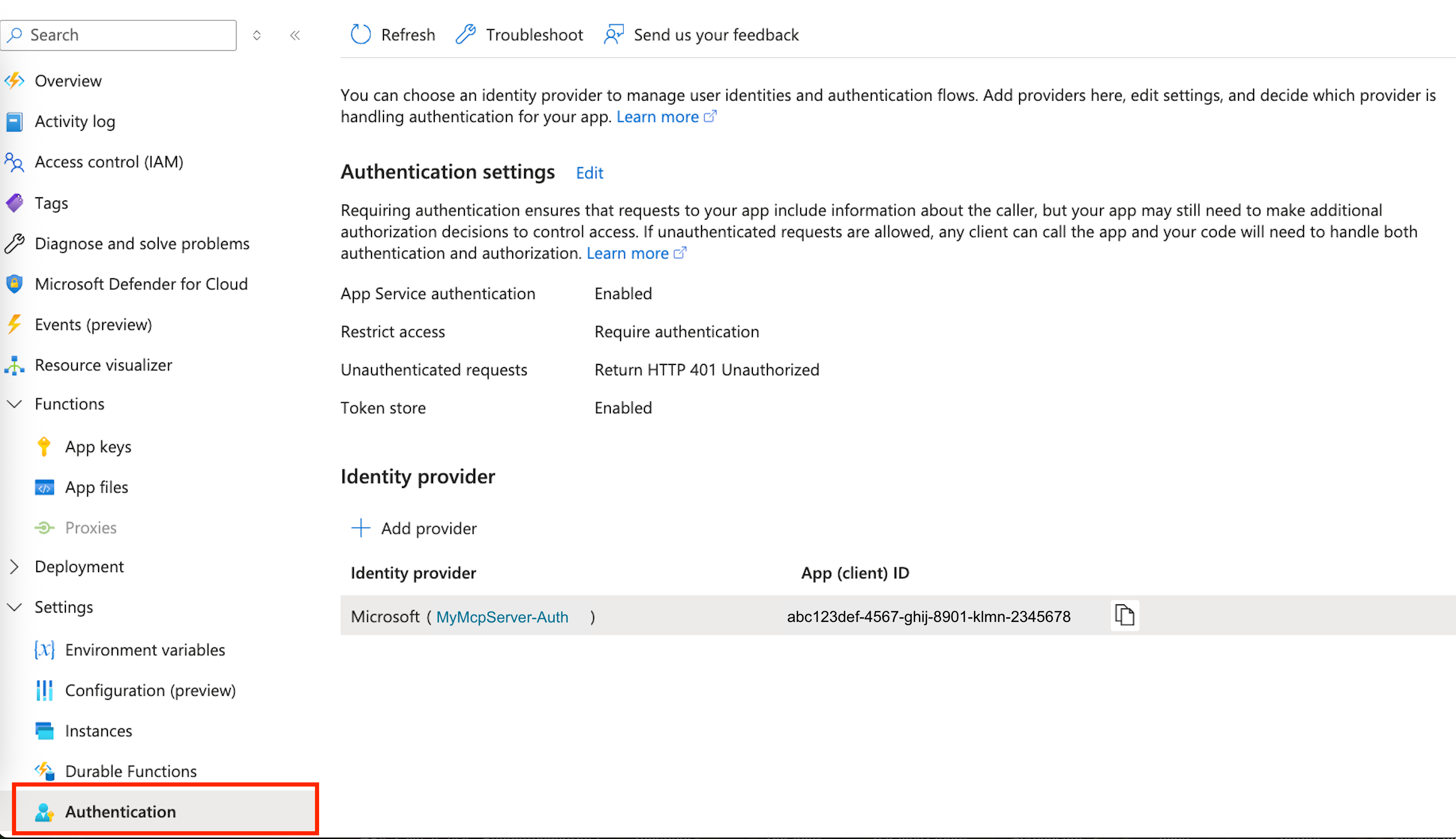
Task: Click Edit next to Authentication settings
Action: coord(588,172)
